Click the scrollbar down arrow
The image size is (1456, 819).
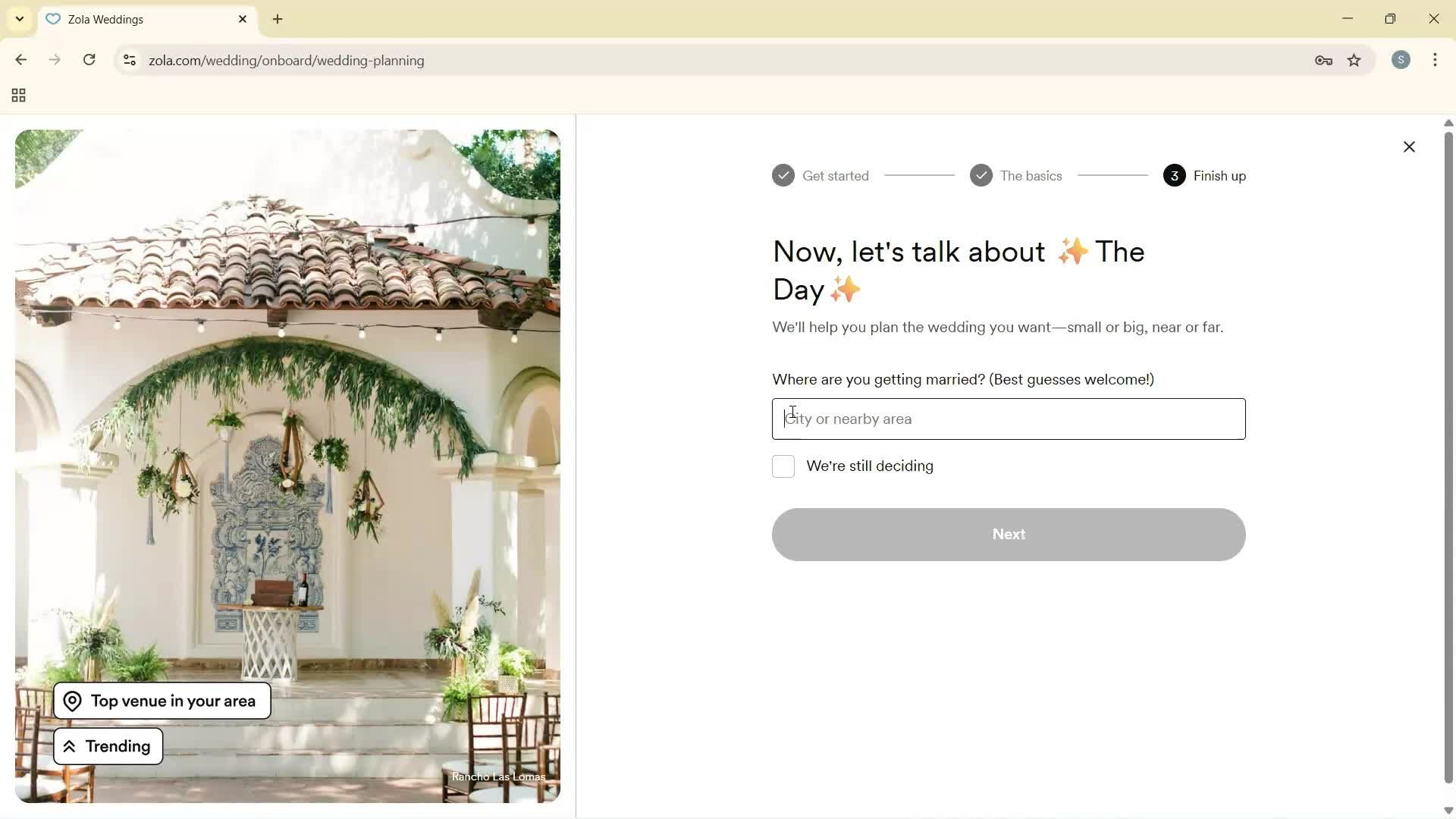1448,810
